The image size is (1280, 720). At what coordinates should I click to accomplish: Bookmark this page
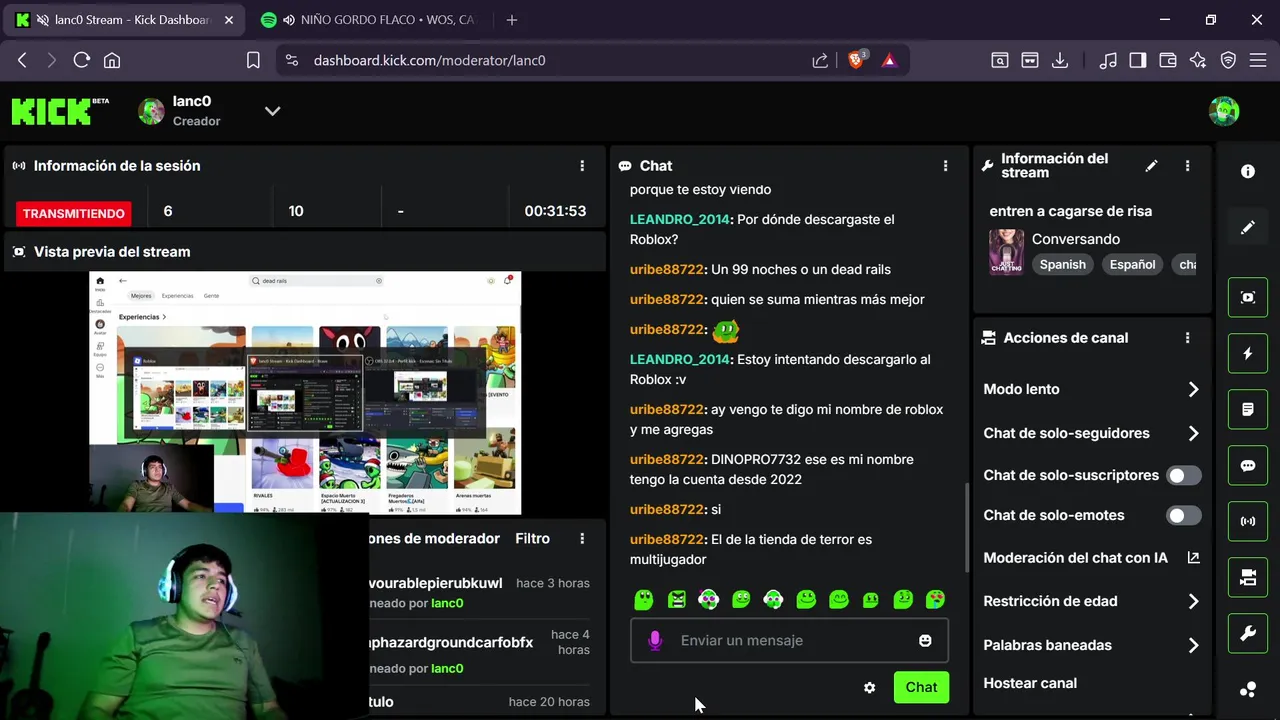click(x=253, y=60)
